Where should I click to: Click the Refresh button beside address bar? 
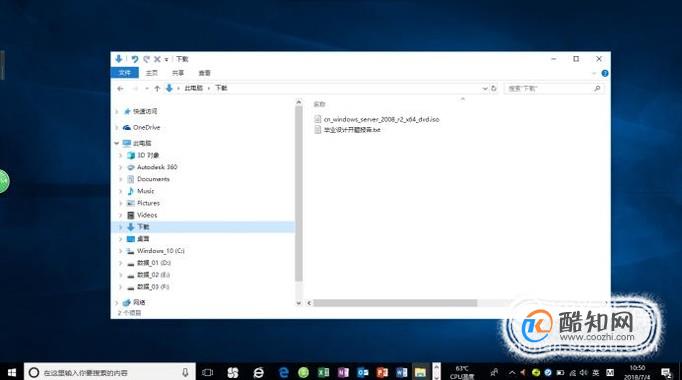click(x=494, y=88)
